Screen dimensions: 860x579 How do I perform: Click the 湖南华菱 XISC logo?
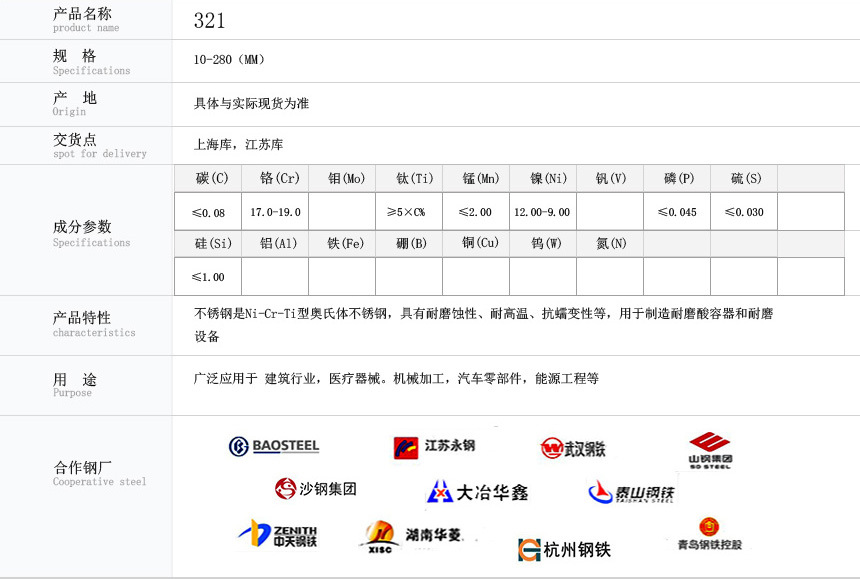pyautogui.click(x=411, y=536)
